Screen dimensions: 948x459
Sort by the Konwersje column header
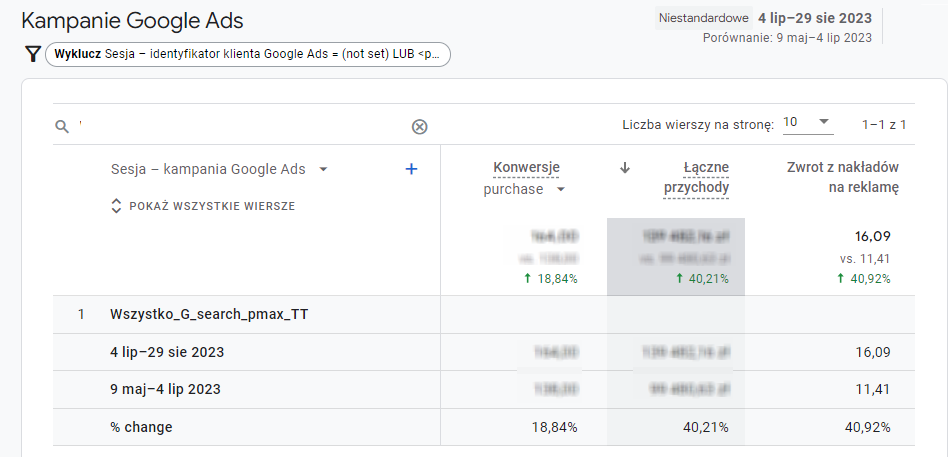tap(526, 167)
